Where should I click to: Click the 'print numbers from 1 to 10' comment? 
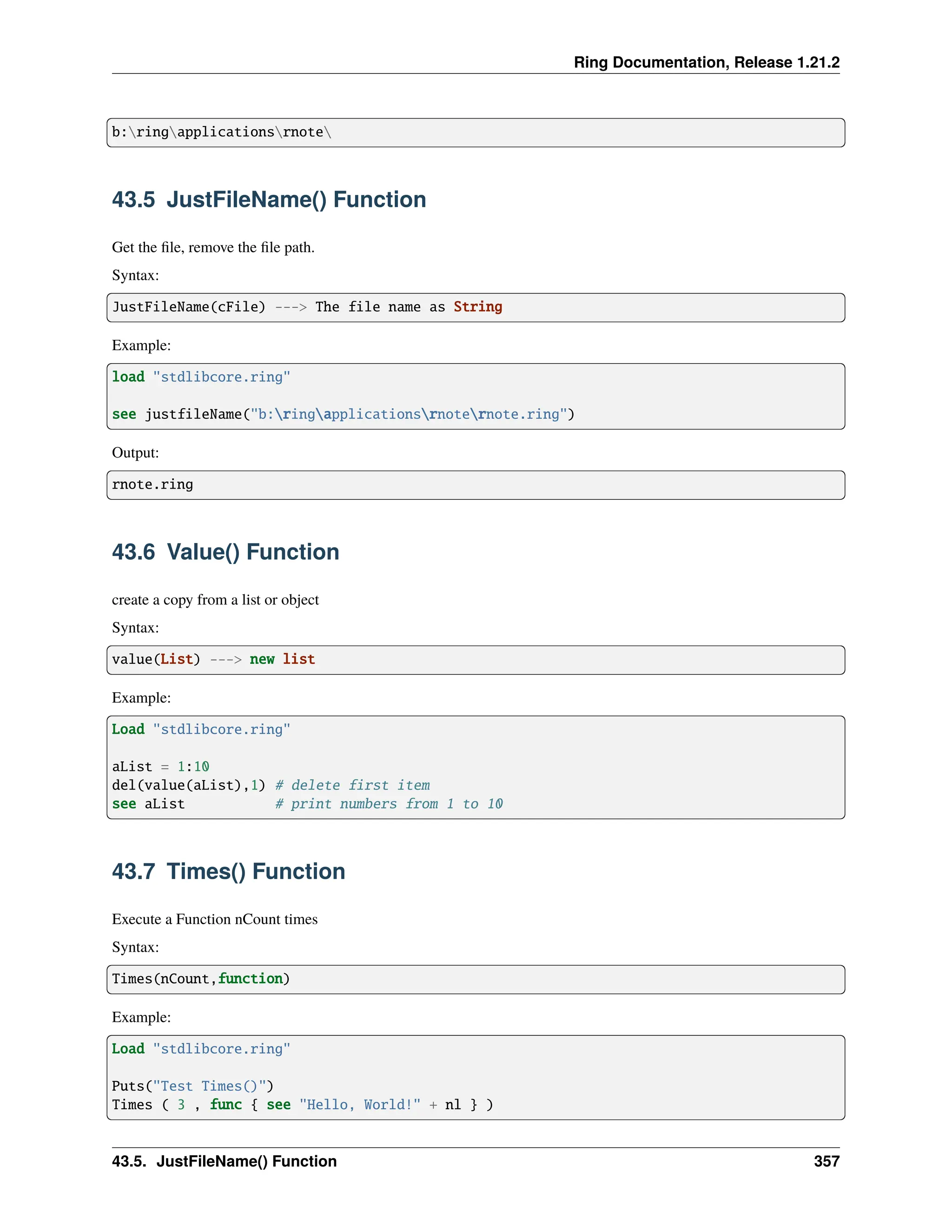[x=389, y=804]
